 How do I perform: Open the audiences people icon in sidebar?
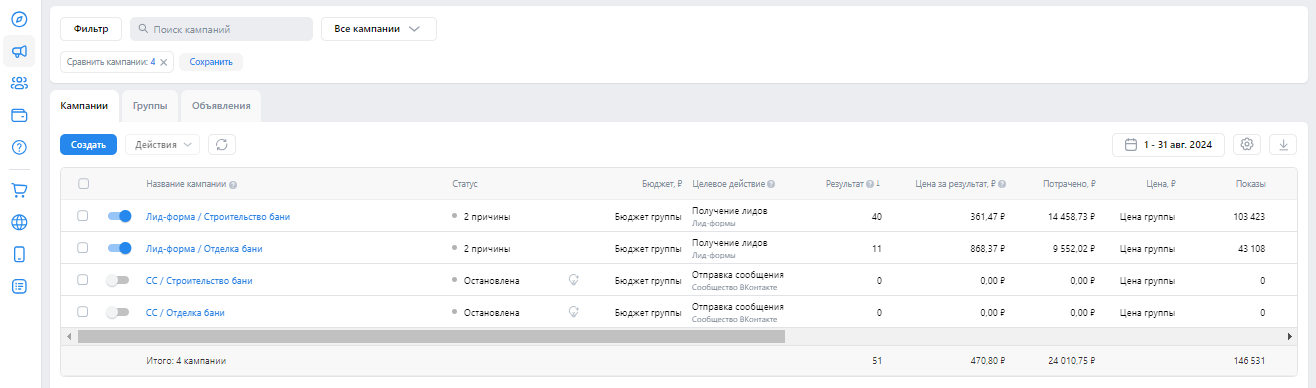tap(19, 83)
